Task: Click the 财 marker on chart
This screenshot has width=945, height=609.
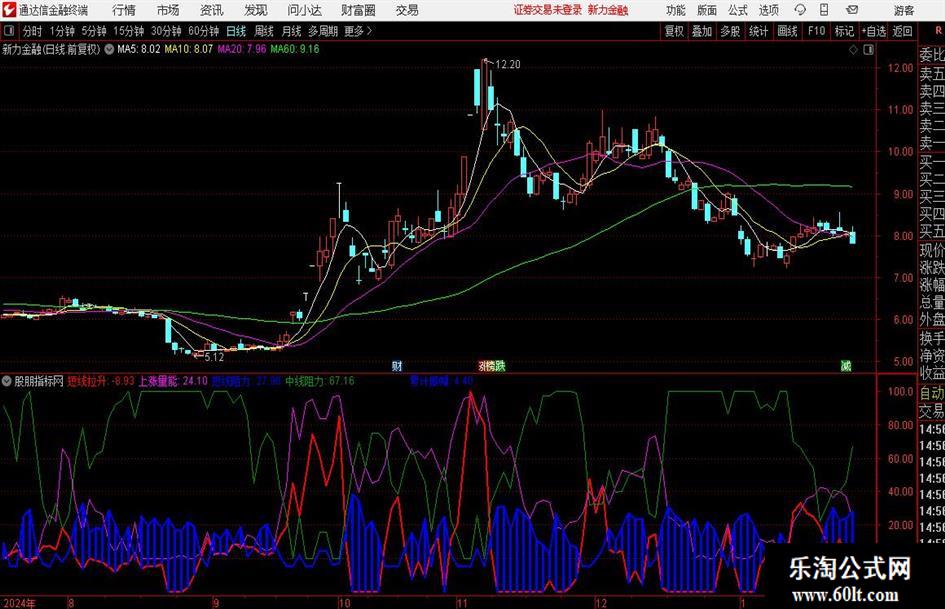Action: tap(397, 365)
